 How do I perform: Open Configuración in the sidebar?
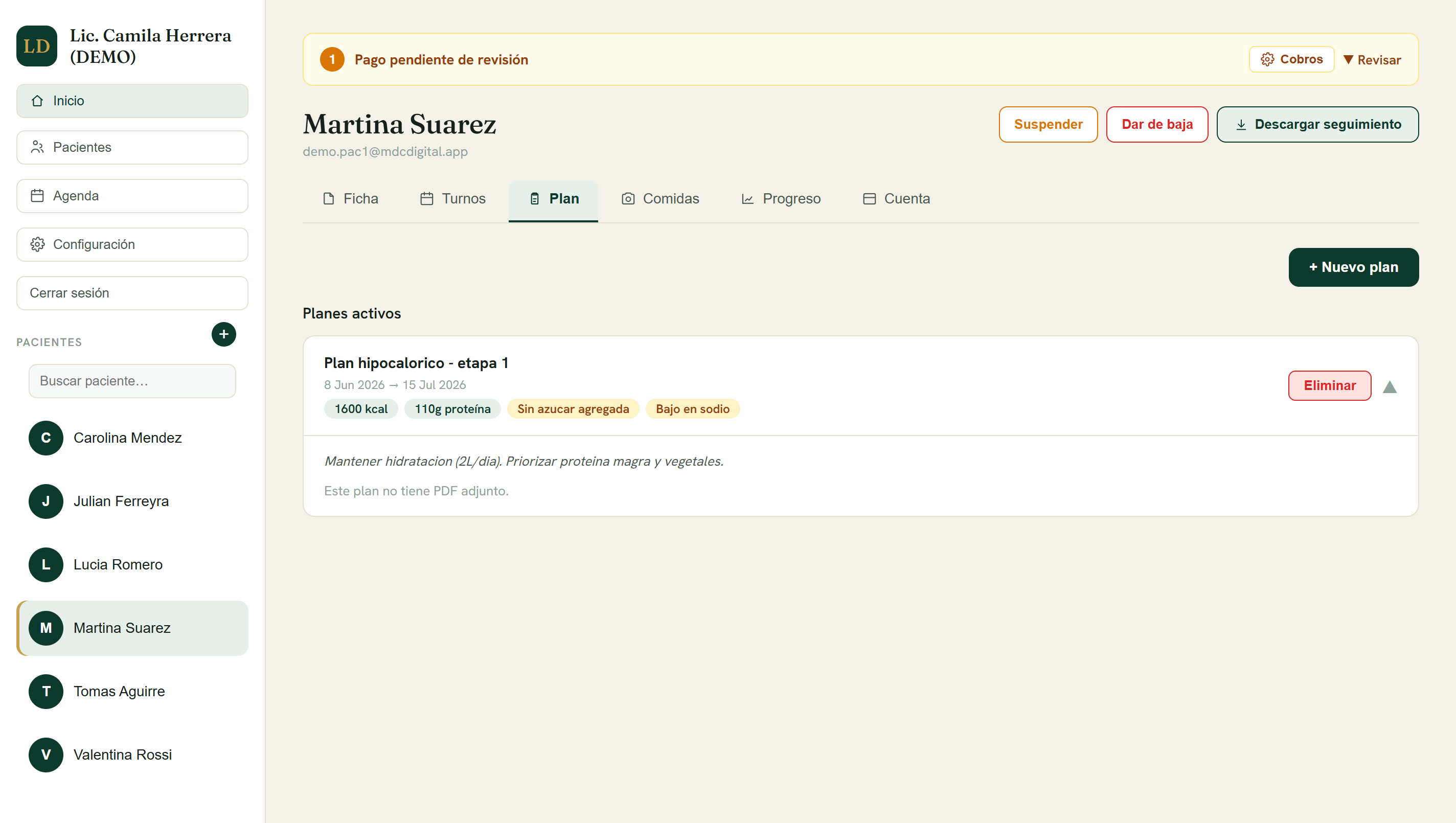point(132,244)
